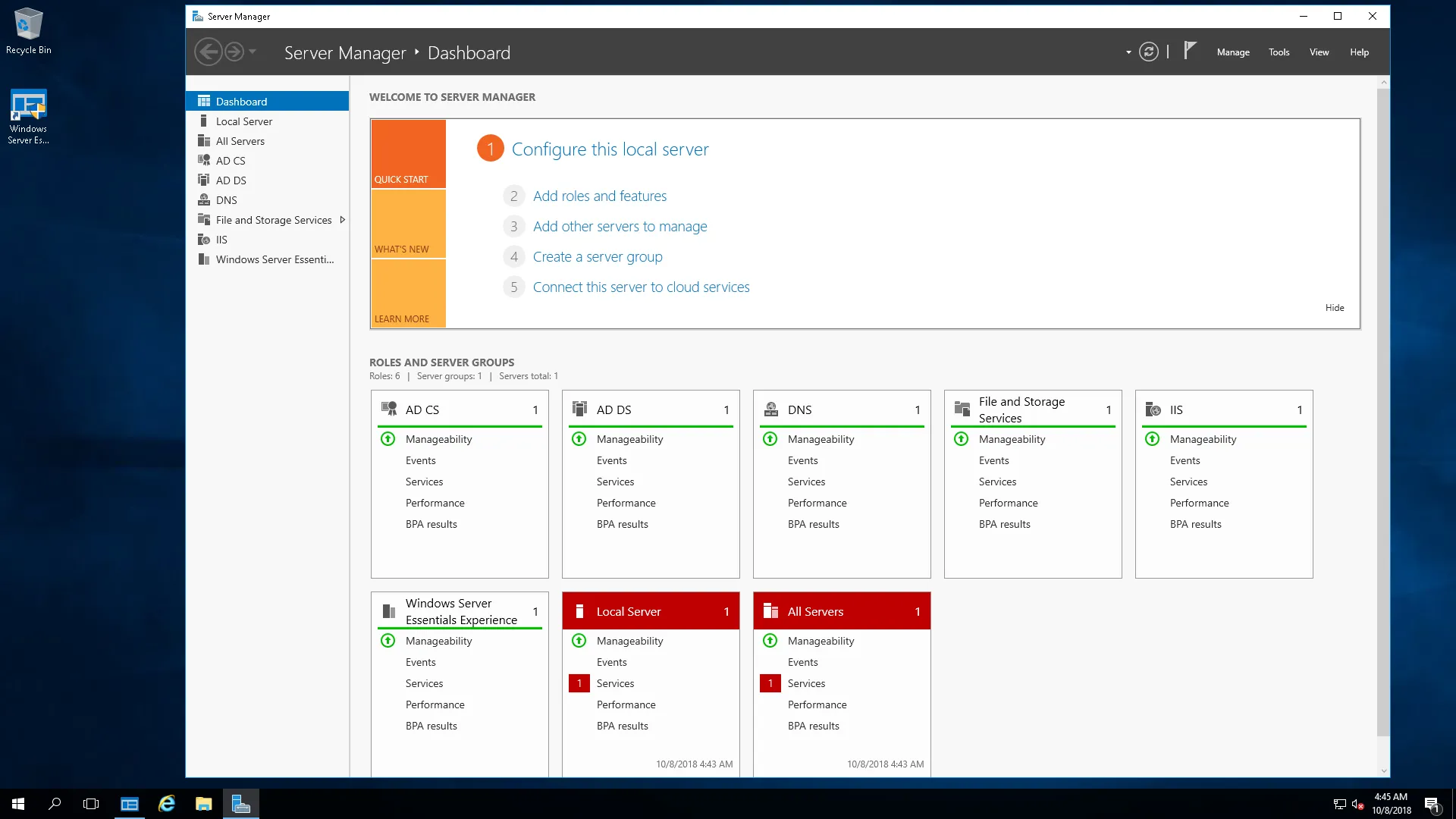Open Events in the AD DS tile

(x=611, y=460)
